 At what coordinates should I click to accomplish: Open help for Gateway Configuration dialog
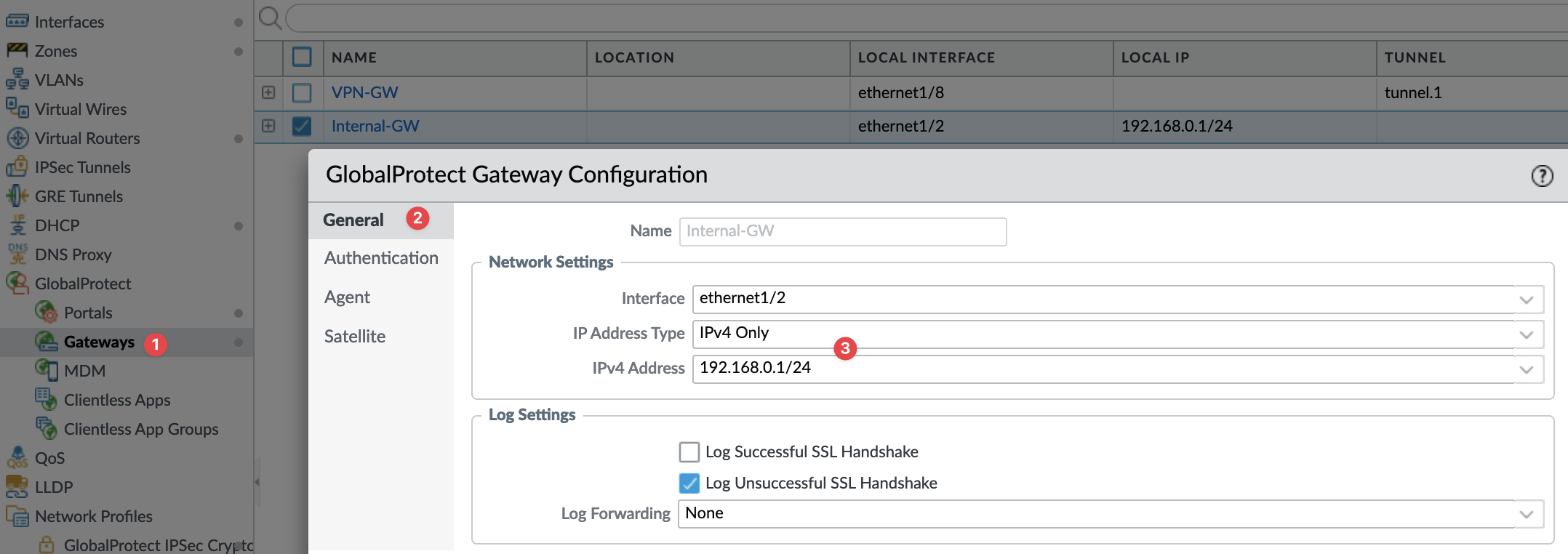click(x=1542, y=175)
